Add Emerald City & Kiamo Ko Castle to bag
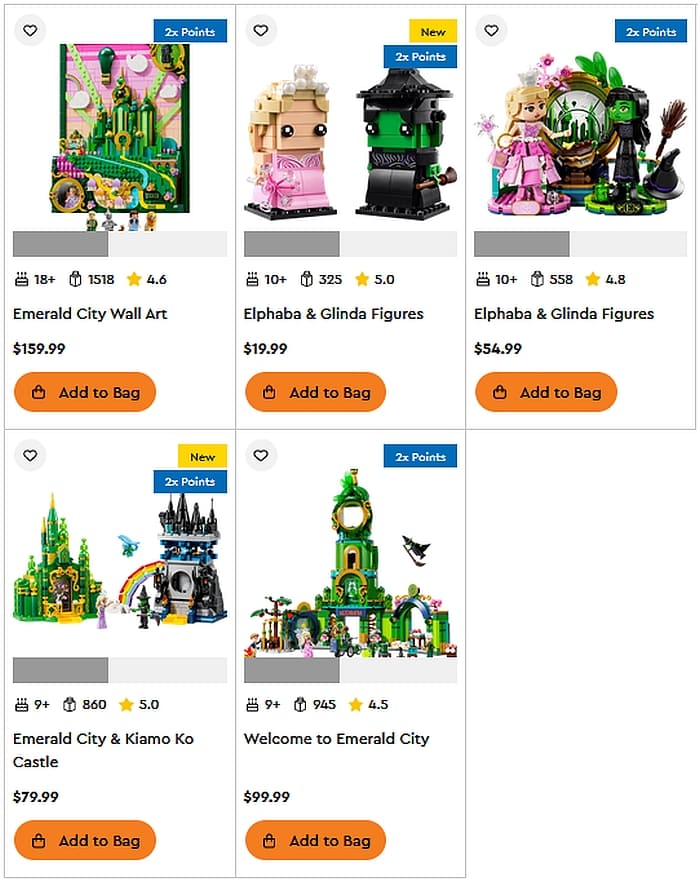The image size is (700, 882). (85, 840)
